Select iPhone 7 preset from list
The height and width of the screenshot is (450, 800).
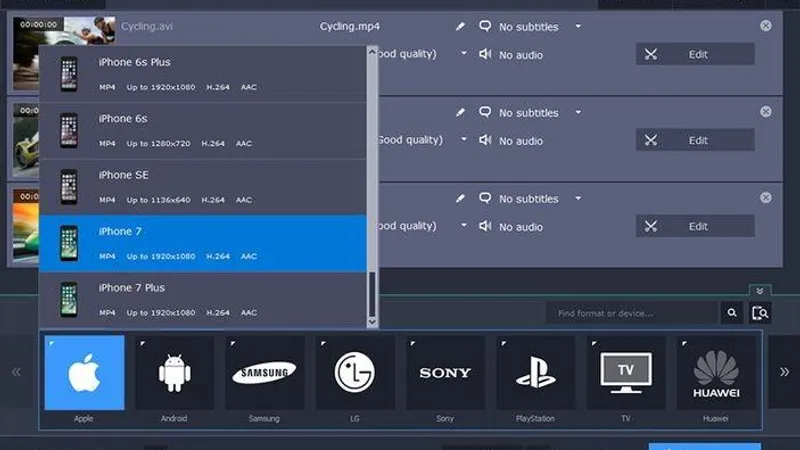[202, 243]
